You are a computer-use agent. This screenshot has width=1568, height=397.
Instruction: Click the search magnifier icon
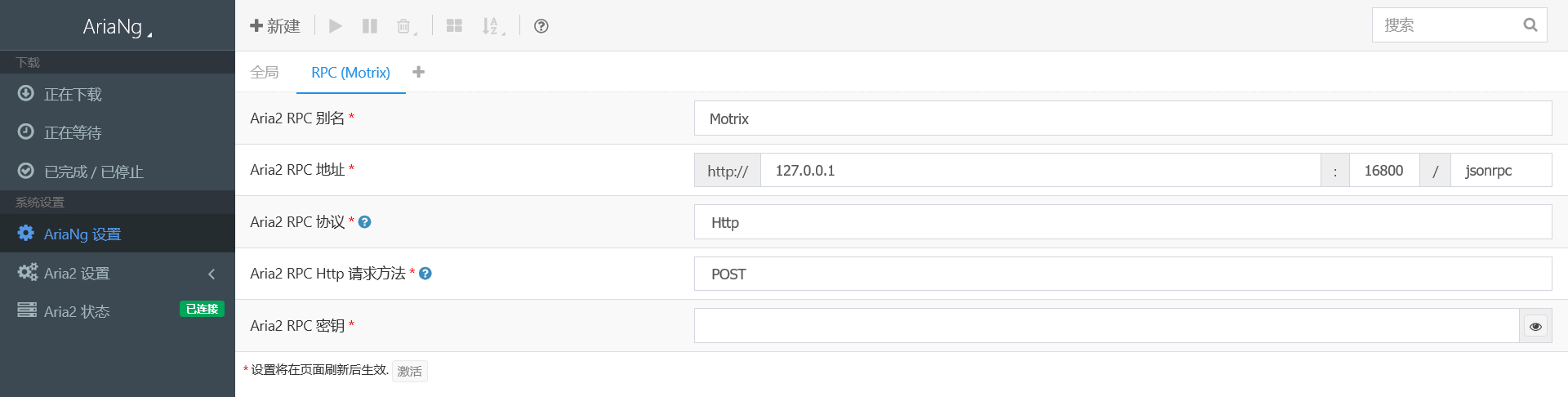point(1530,25)
